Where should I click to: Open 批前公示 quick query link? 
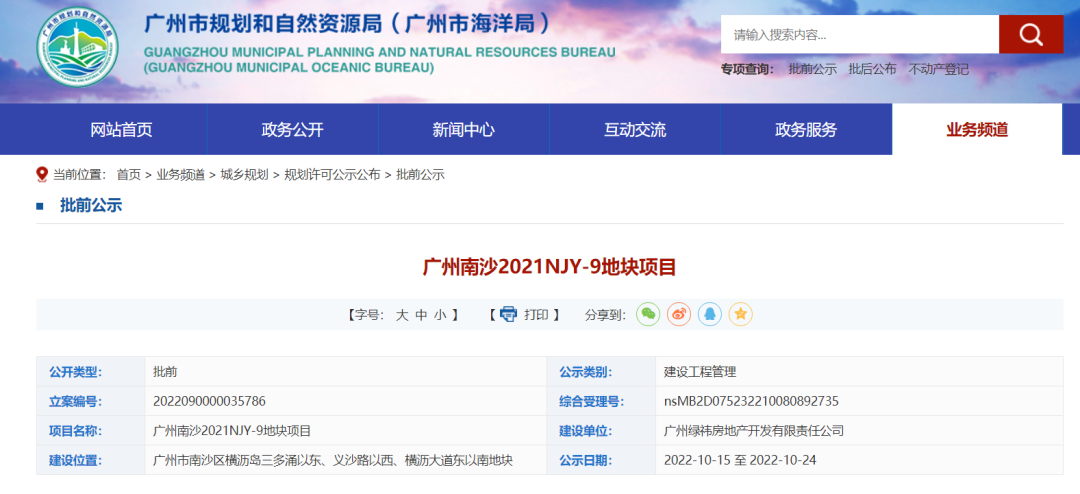point(813,69)
